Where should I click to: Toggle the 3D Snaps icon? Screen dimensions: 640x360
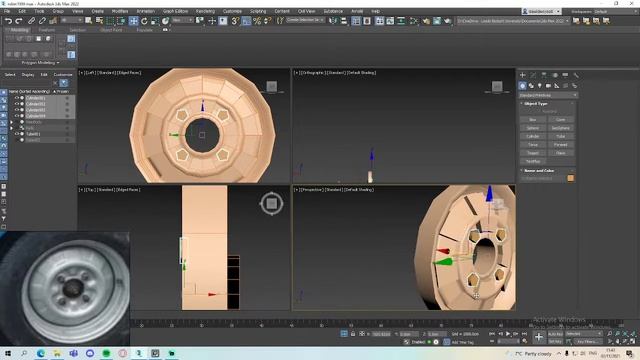(x=235, y=21)
